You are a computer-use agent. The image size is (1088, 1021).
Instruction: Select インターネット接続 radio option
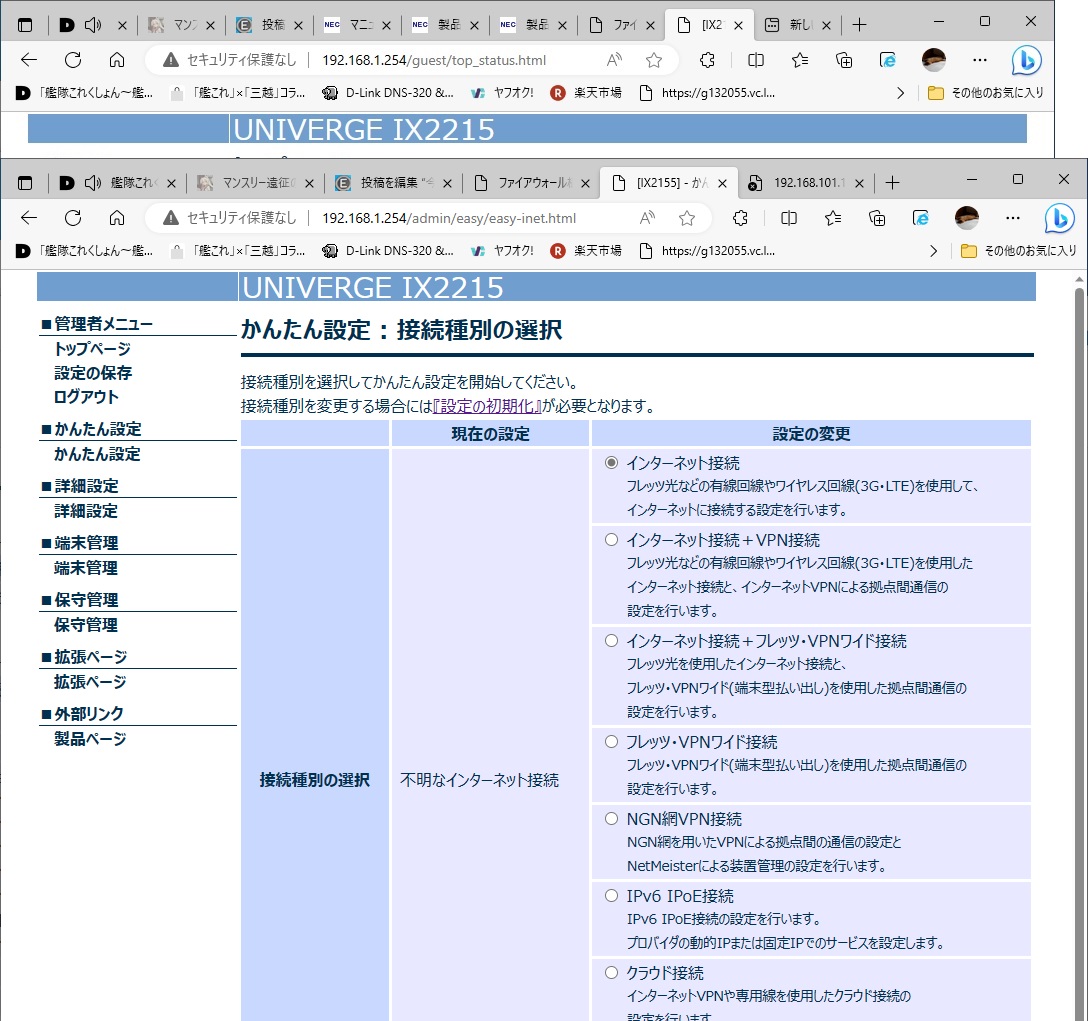(611, 462)
